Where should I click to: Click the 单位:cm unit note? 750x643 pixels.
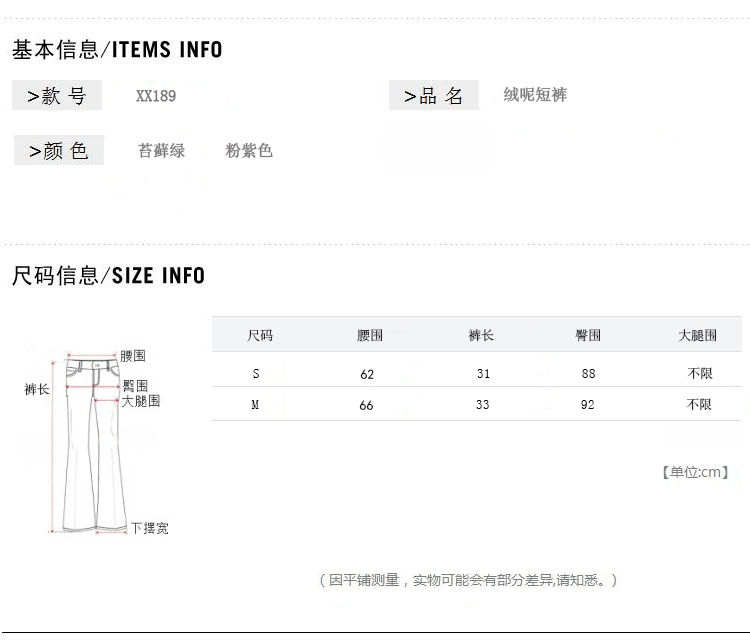[x=695, y=472]
